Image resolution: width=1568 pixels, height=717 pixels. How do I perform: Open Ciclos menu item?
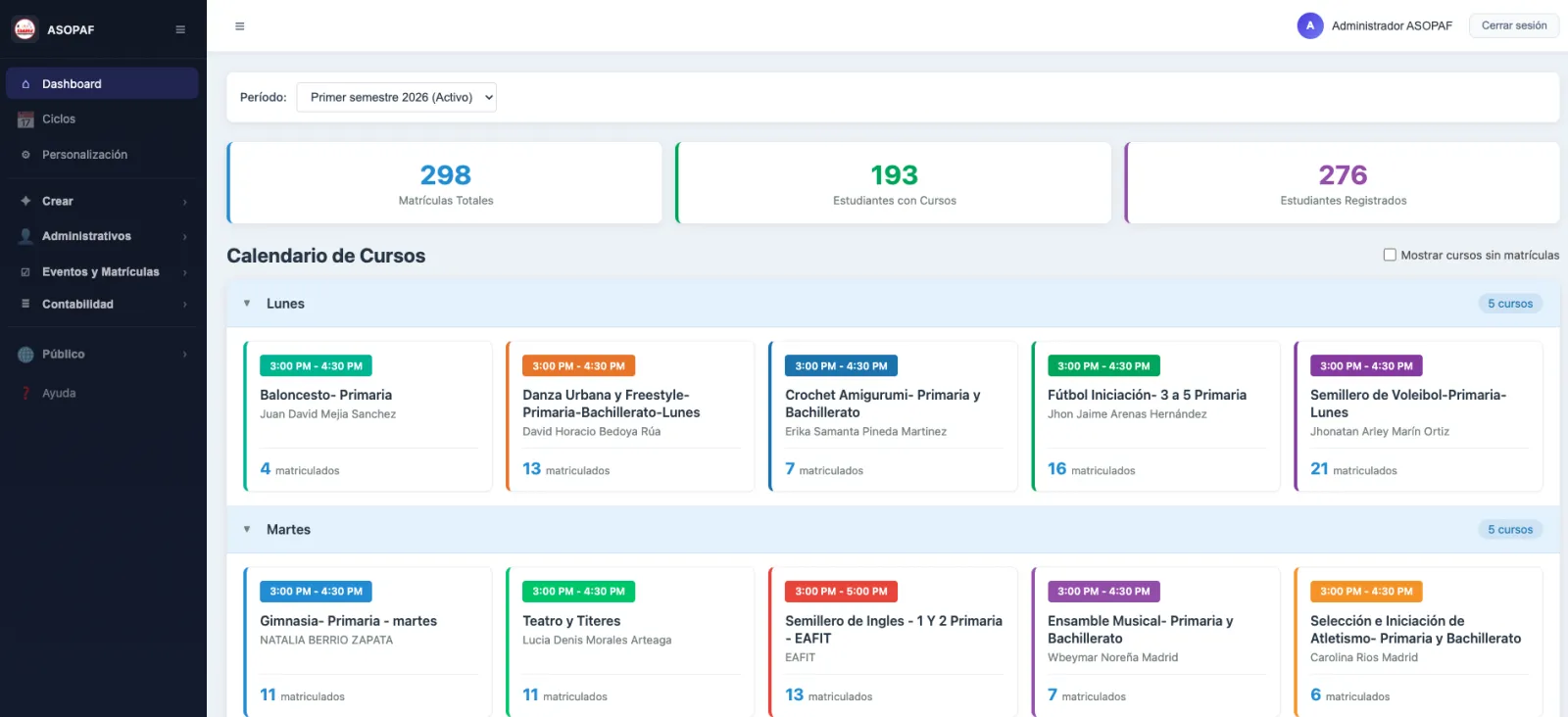[x=103, y=119]
